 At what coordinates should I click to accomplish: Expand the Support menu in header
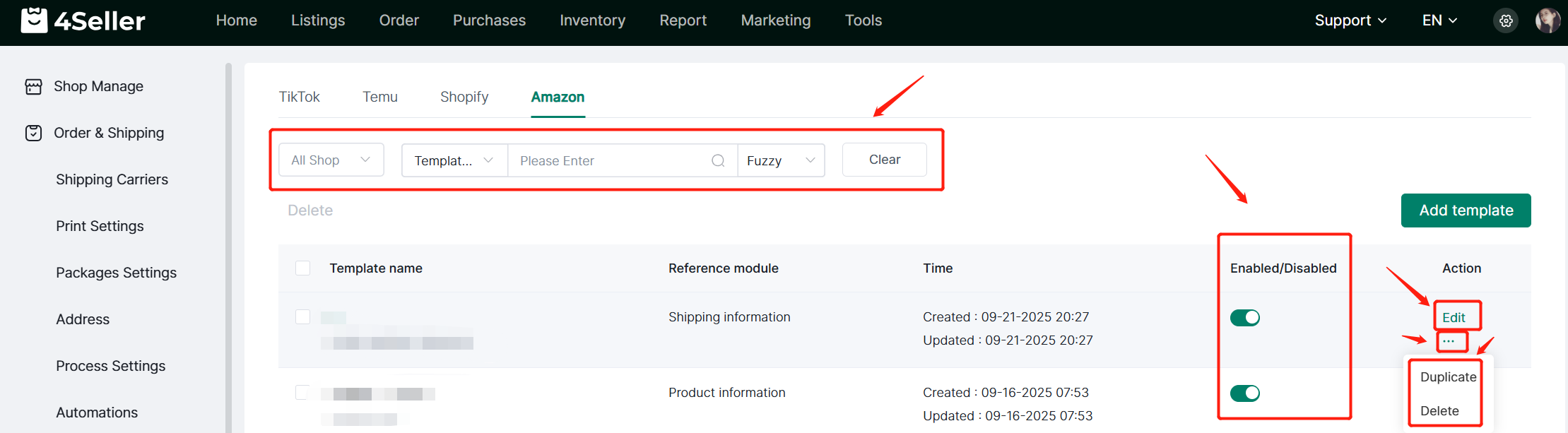(1350, 20)
